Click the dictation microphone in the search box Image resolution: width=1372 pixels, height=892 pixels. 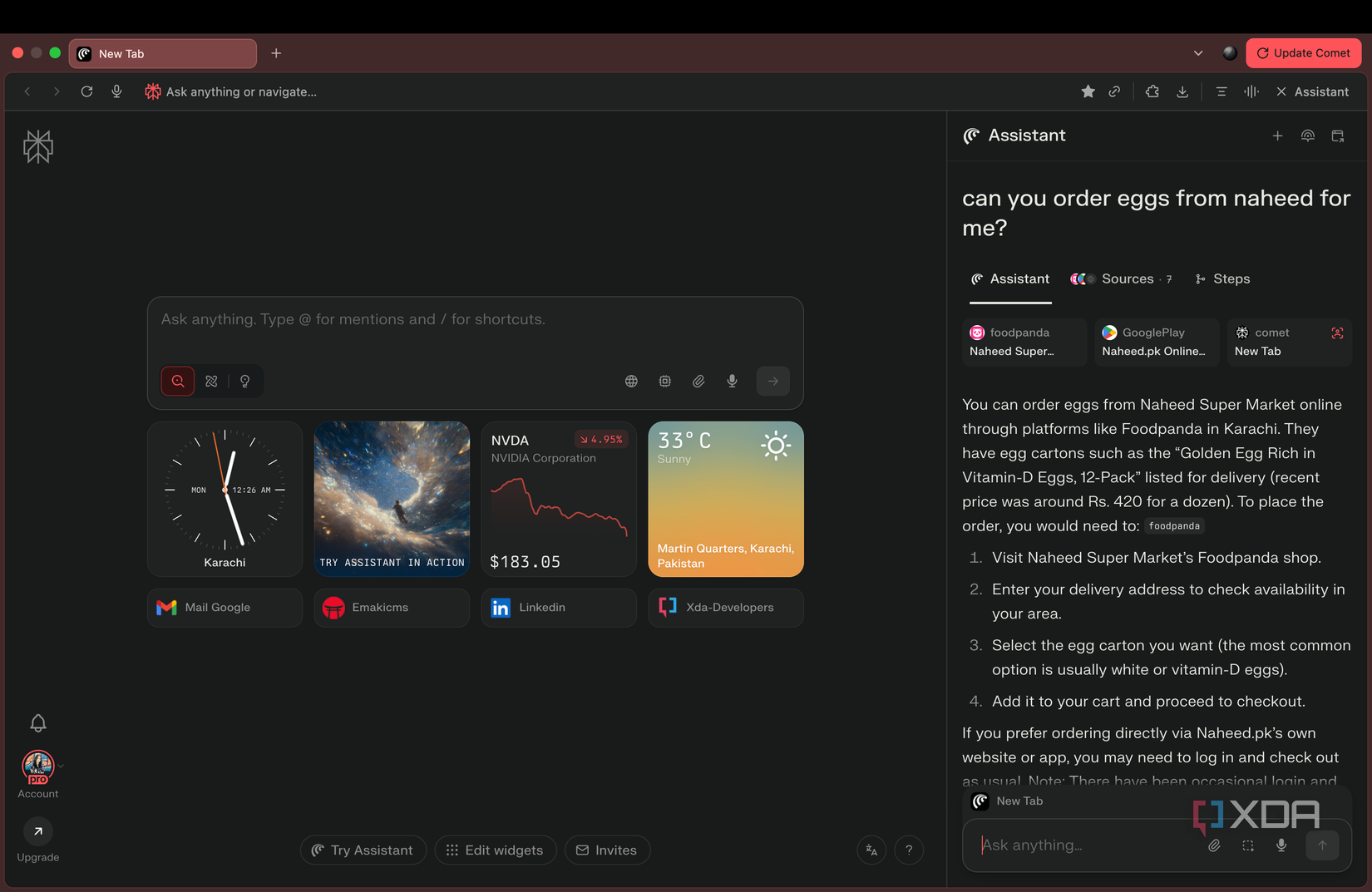click(732, 381)
